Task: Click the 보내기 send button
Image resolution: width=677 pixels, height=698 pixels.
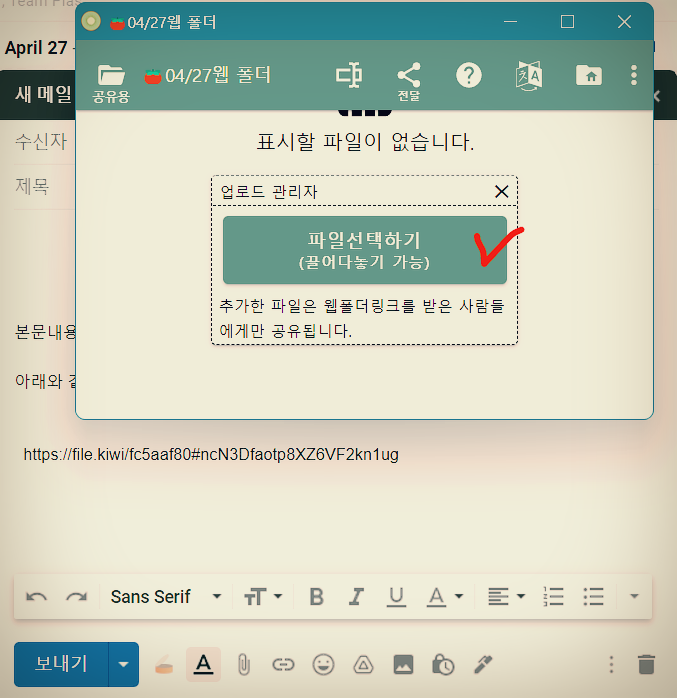Action: tap(61, 664)
